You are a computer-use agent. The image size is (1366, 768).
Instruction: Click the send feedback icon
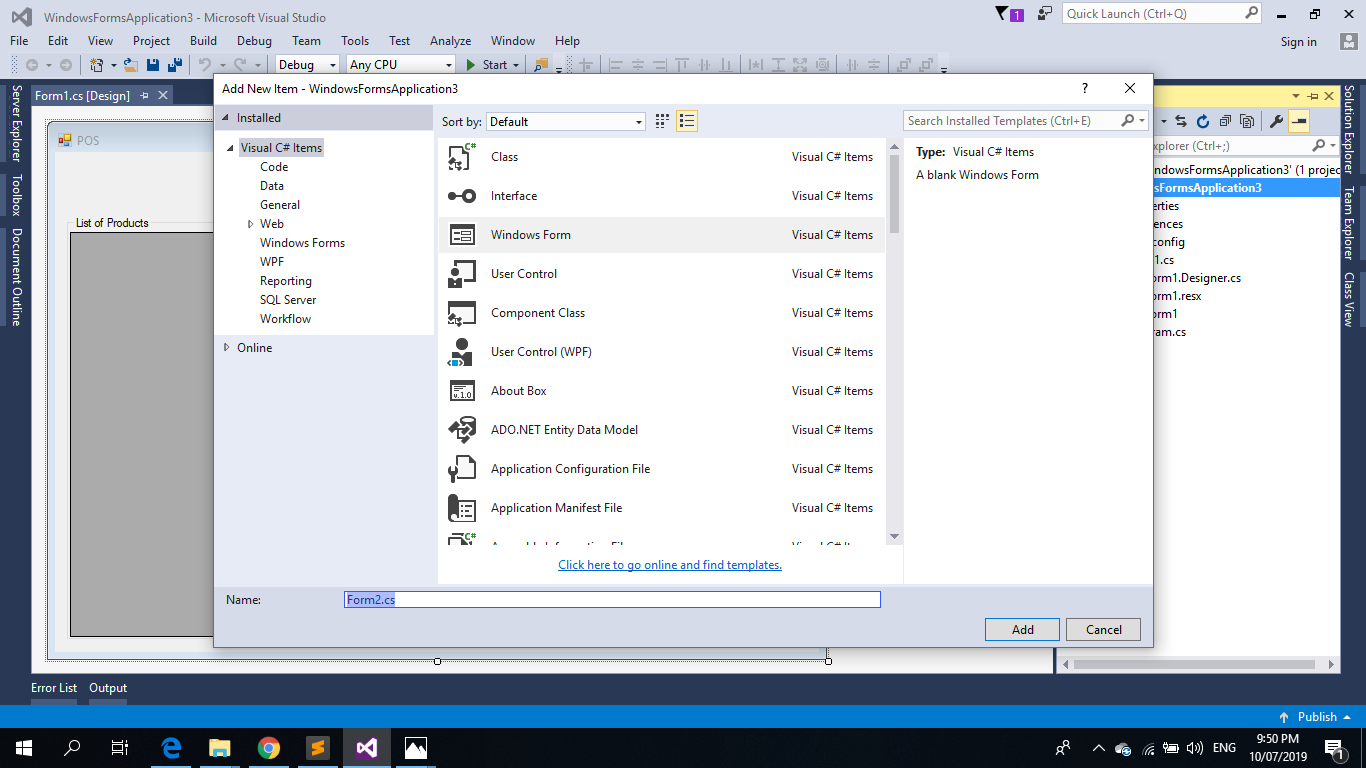[x=1045, y=14]
